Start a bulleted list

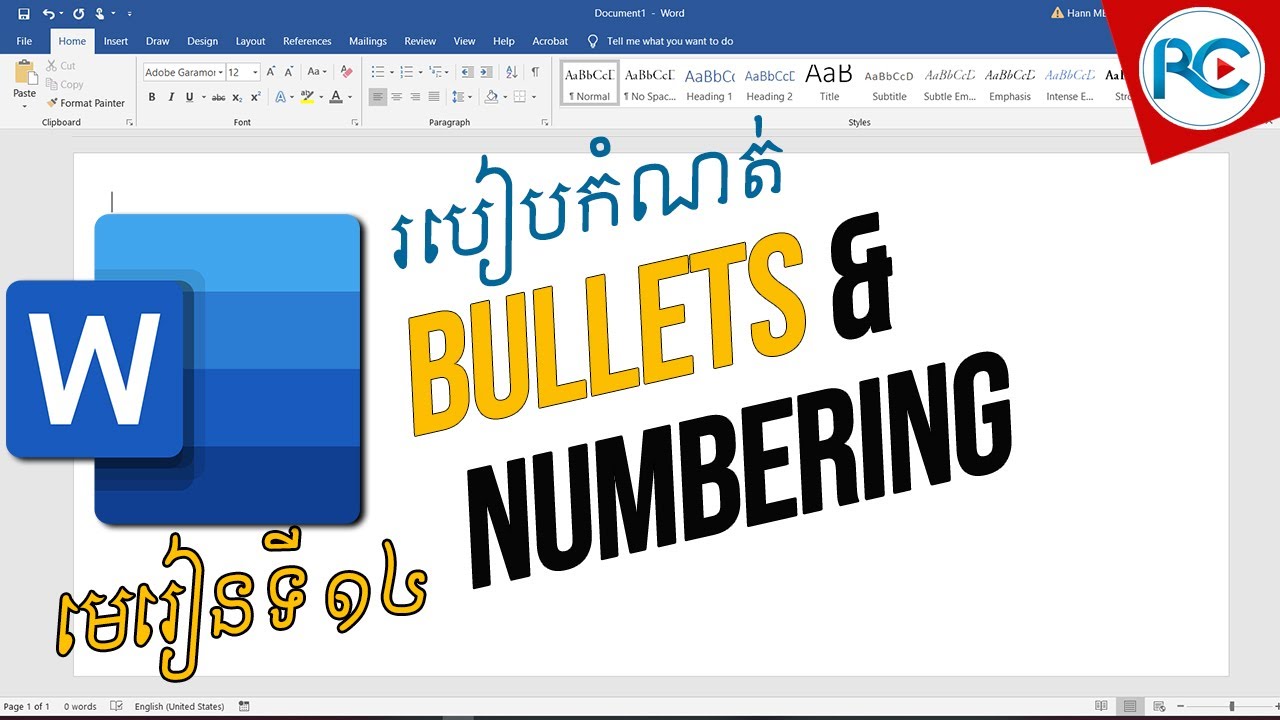378,72
